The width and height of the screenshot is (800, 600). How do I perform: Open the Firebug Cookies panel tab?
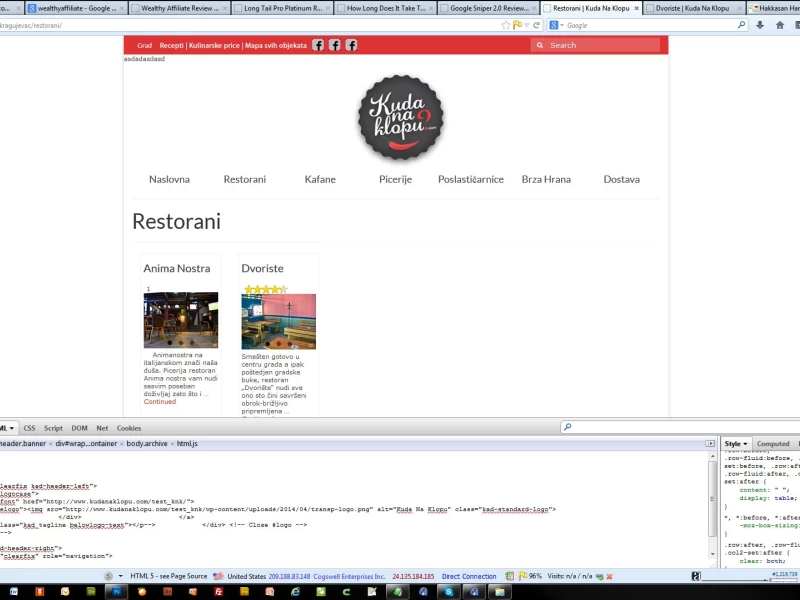click(x=129, y=428)
